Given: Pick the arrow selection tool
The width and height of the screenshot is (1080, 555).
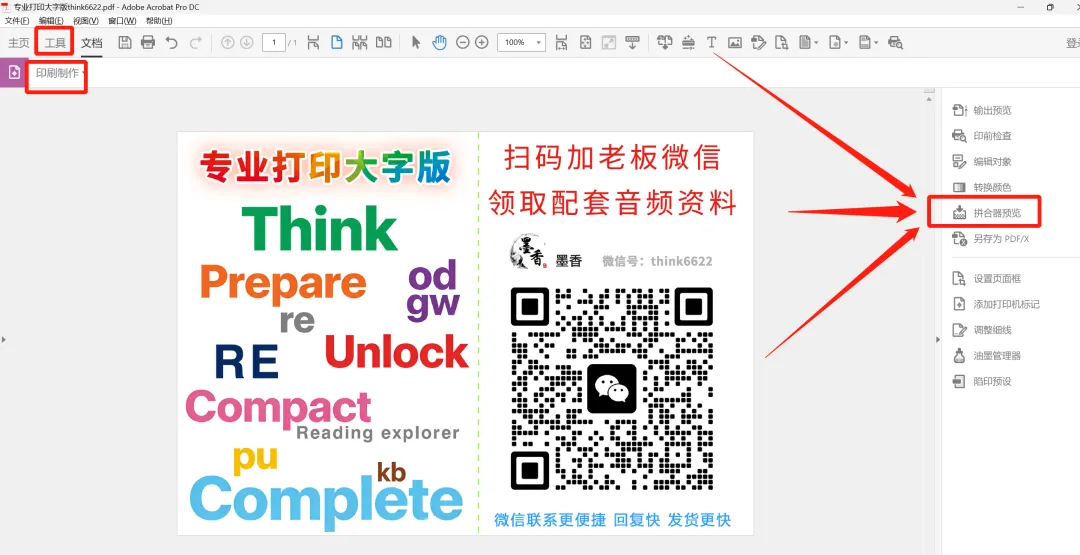Looking at the screenshot, I should [415, 43].
